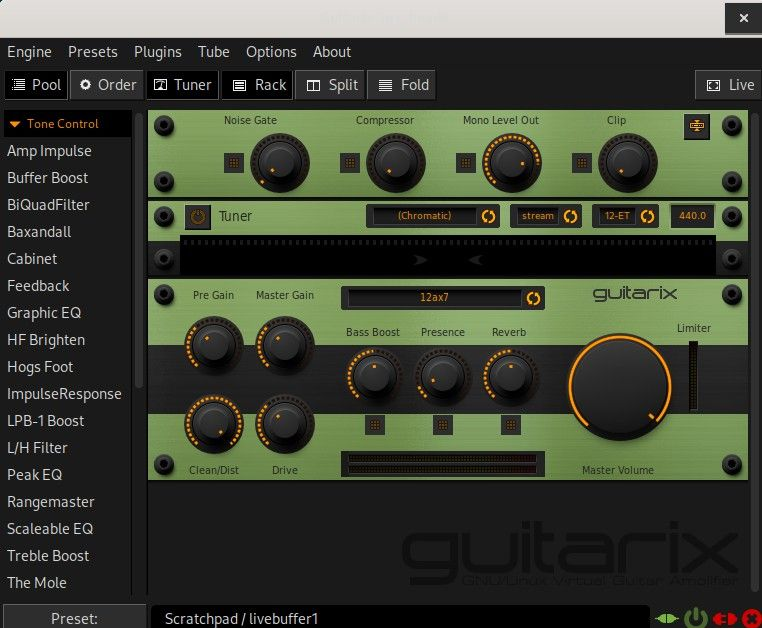Open the 12-ET temperament dropdown
Image resolution: width=766 pixels, height=628 pixels.
[626, 216]
